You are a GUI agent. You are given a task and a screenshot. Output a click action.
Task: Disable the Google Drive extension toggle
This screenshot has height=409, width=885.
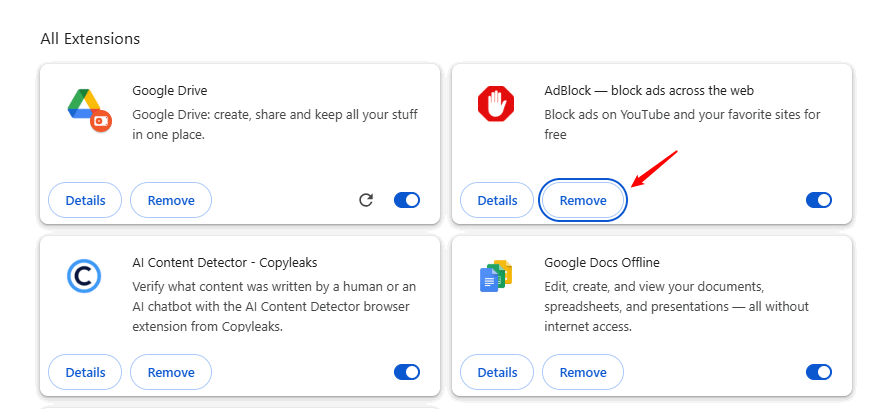click(x=407, y=200)
